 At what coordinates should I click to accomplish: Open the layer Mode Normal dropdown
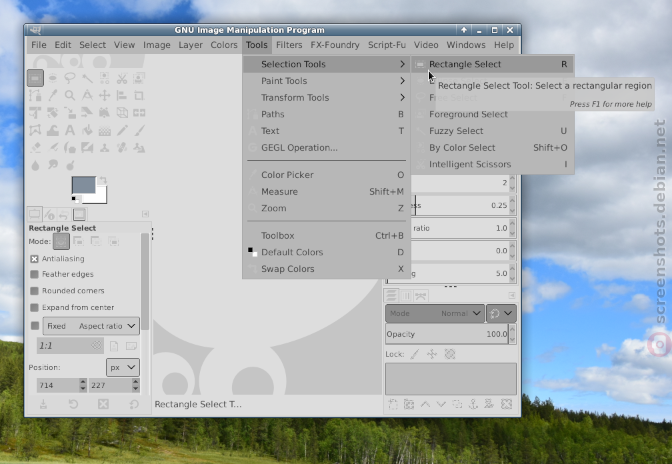[x=435, y=314]
